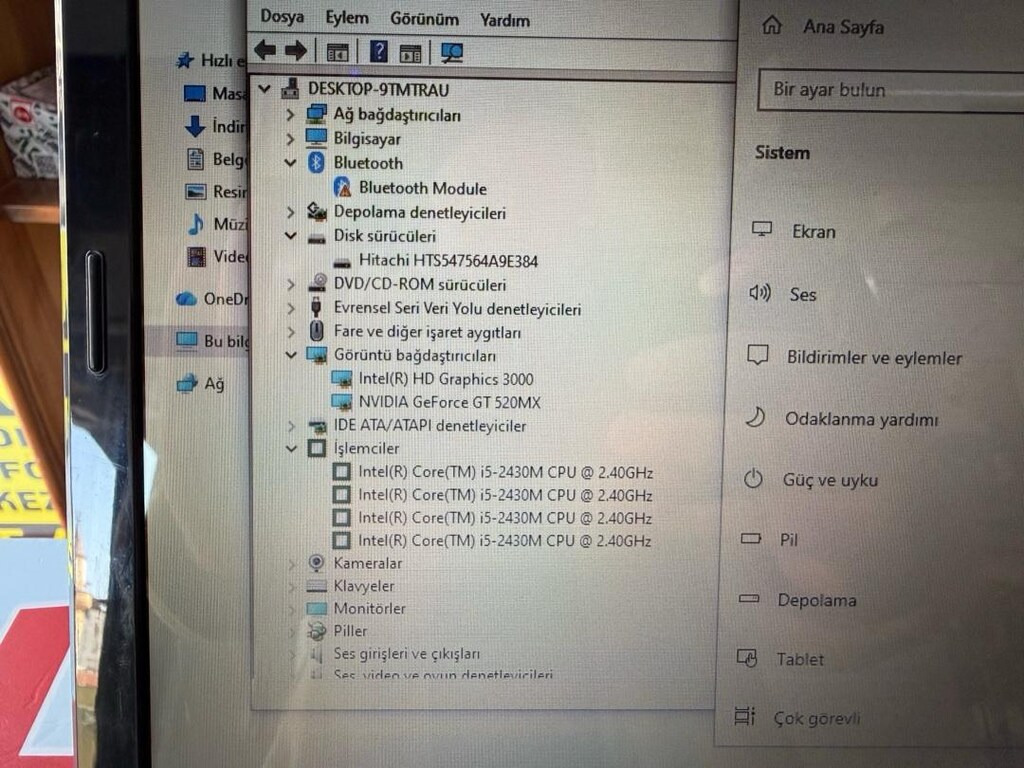This screenshot has width=1024, height=768.
Task: Click the DVD/CD-ROM drive icon
Action: coord(317,283)
